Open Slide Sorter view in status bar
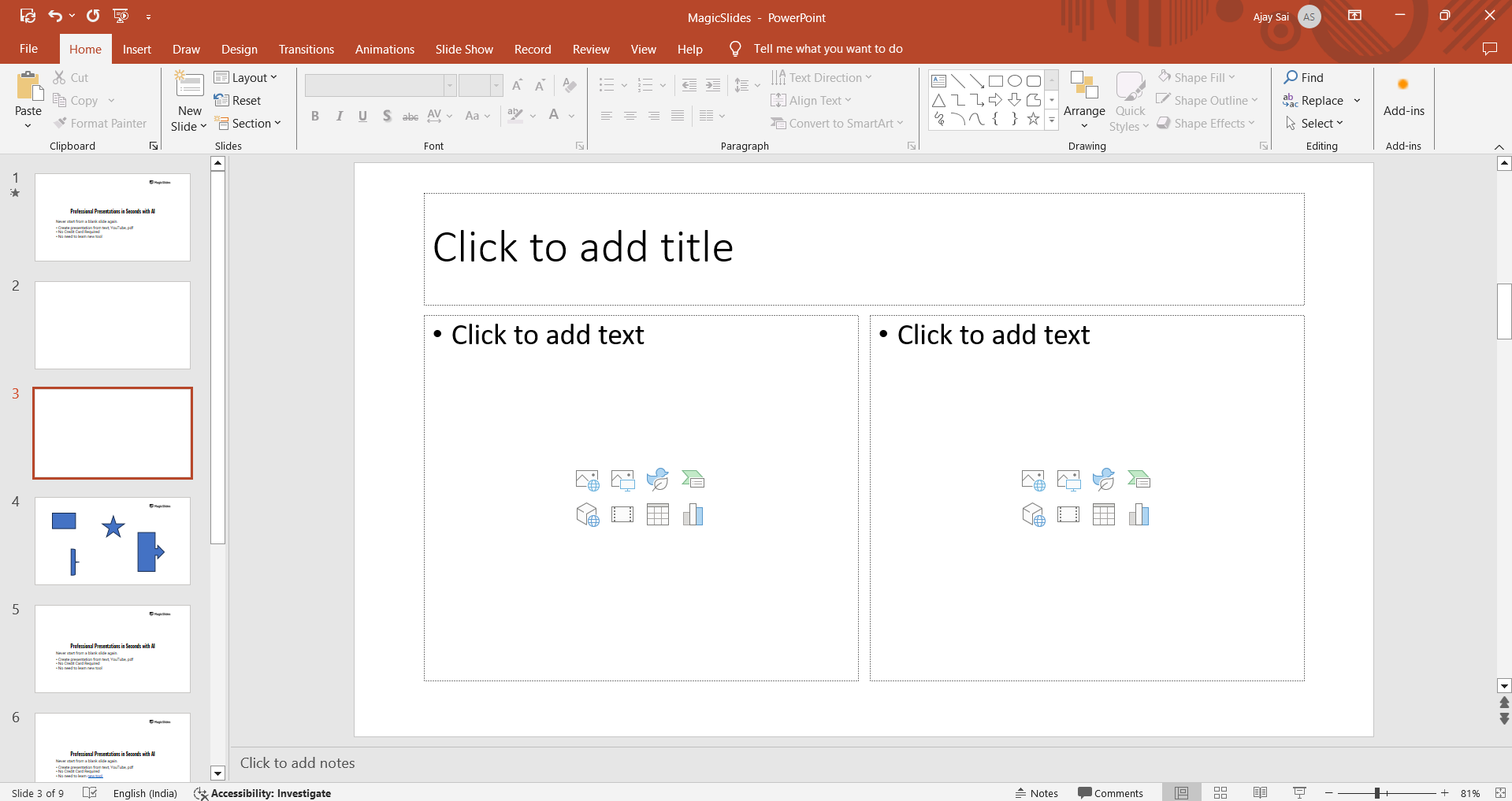 tap(1220, 793)
